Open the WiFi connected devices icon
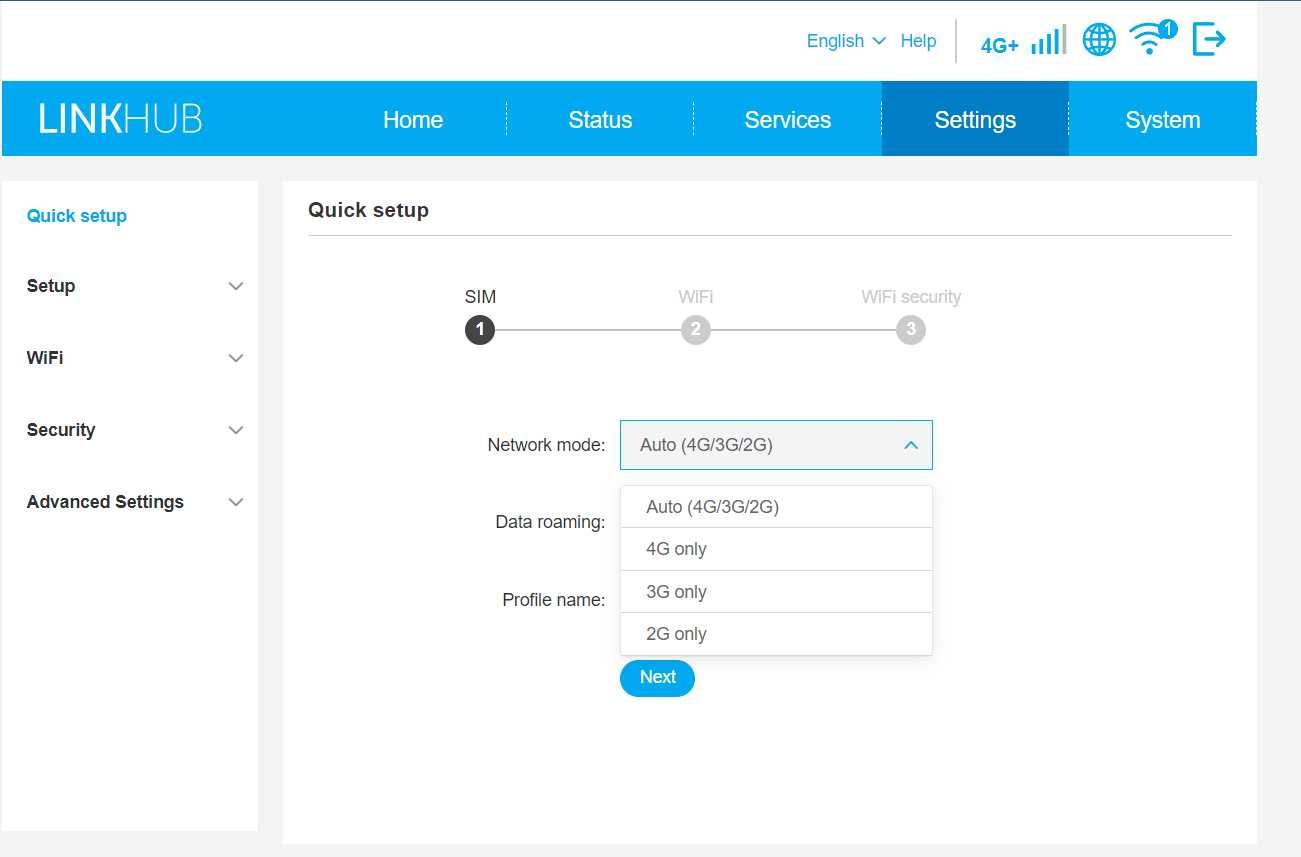This screenshot has height=857, width=1301. click(1152, 39)
